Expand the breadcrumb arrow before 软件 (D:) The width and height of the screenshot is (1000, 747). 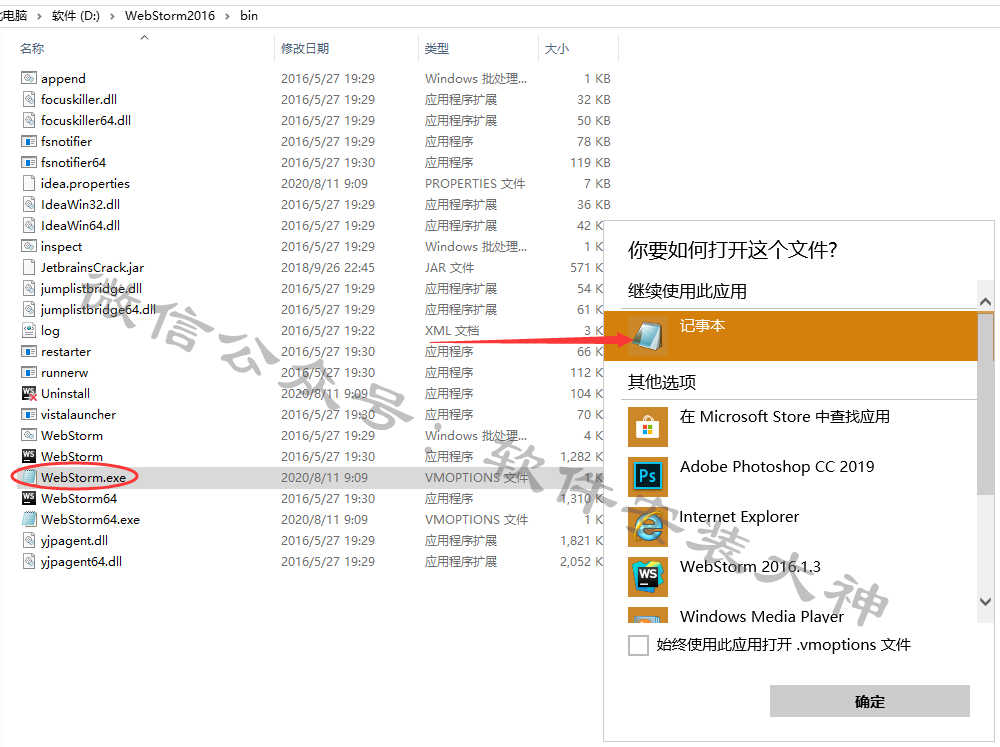[x=39, y=16]
